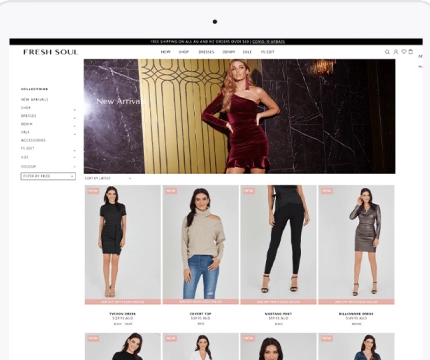
Task: Expand the Size filter section
Action: coord(75,158)
